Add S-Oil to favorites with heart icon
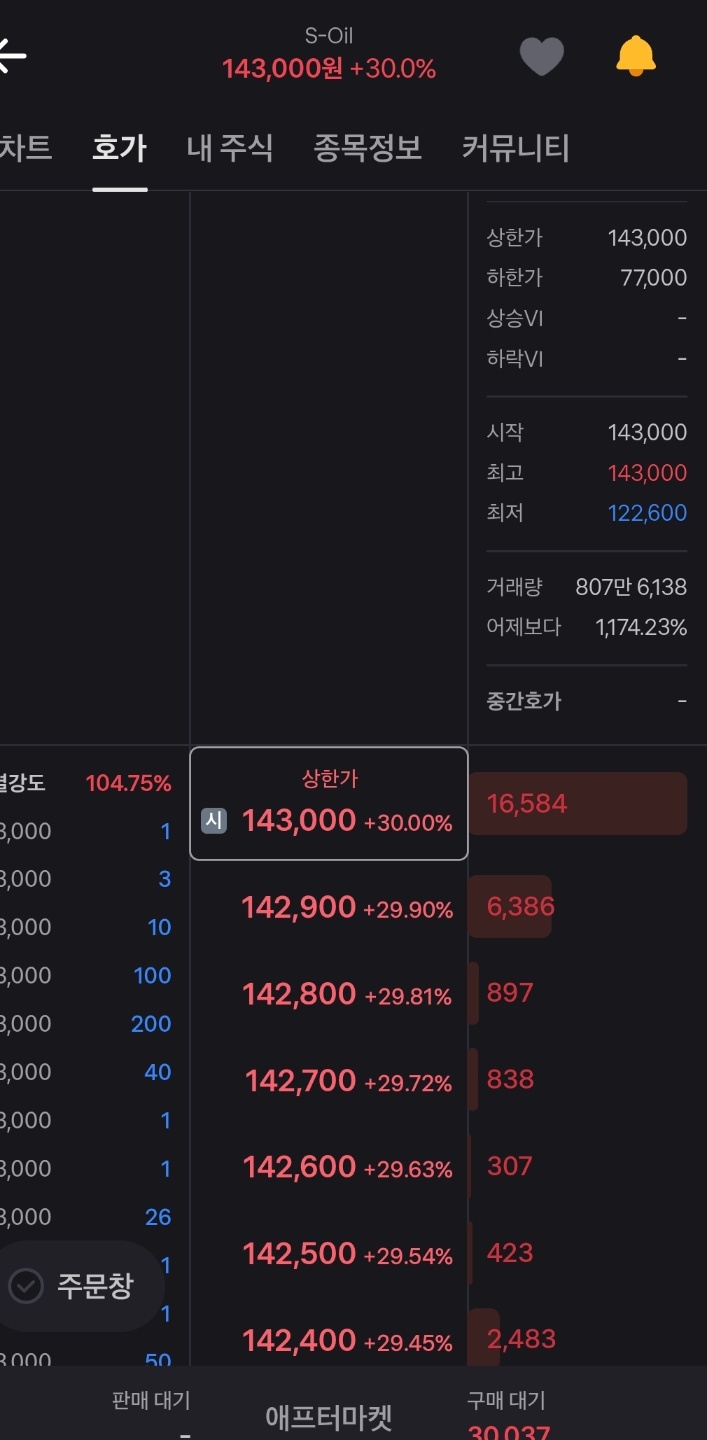This screenshot has width=707, height=1440. (542, 56)
